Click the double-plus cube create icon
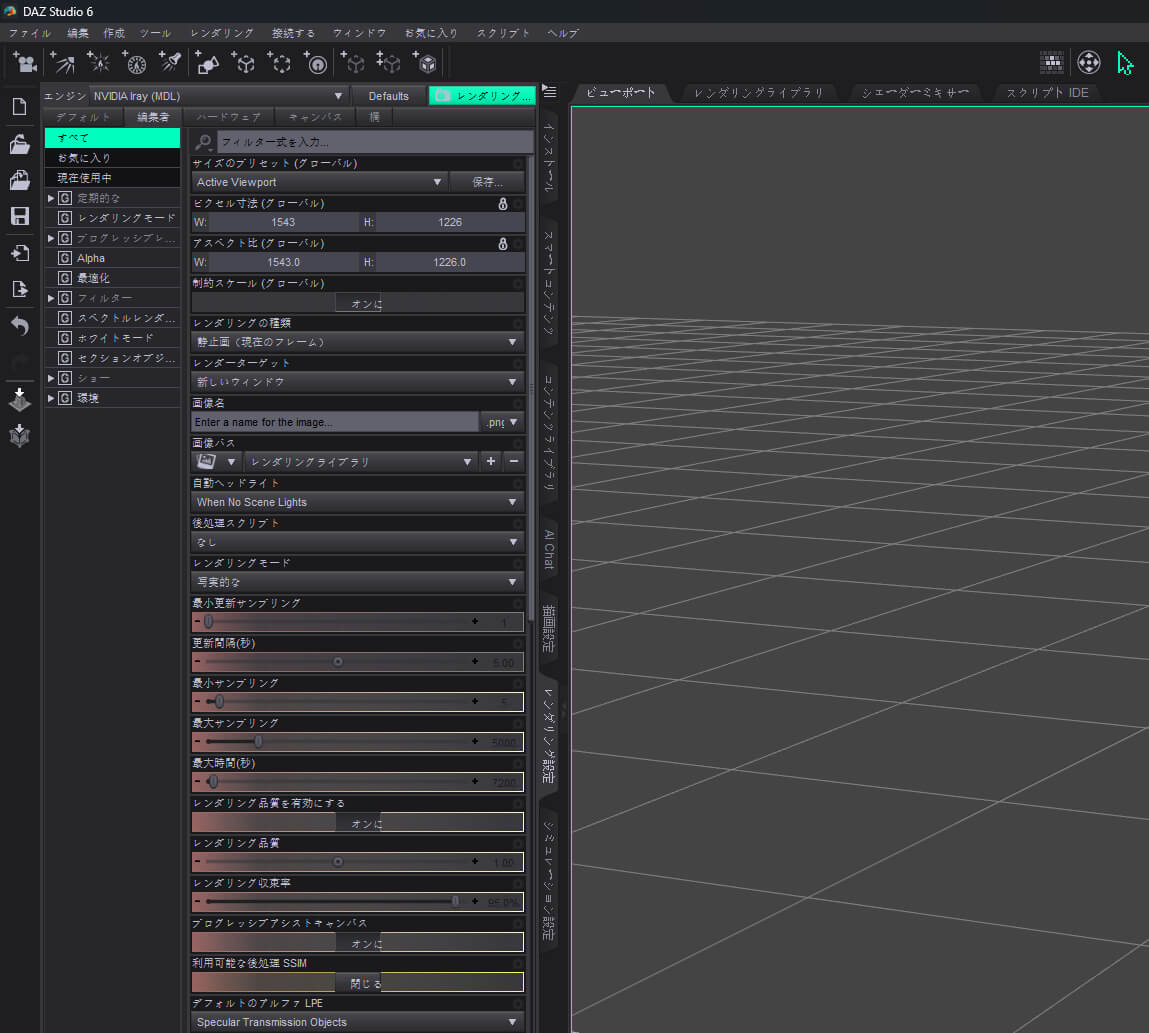The height and width of the screenshot is (1033, 1149). 388,63
